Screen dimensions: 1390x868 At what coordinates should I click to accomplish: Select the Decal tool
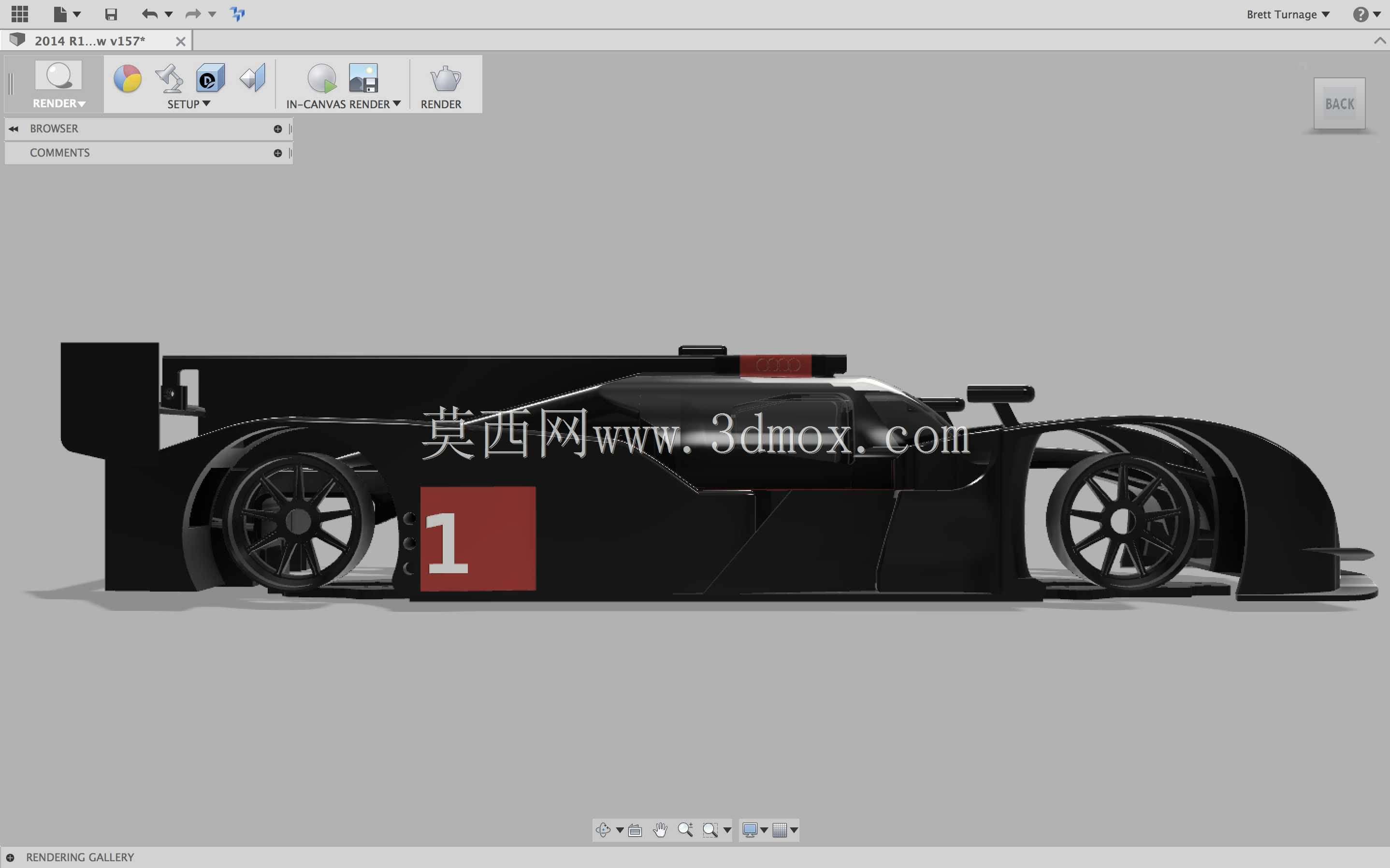pyautogui.click(x=210, y=78)
